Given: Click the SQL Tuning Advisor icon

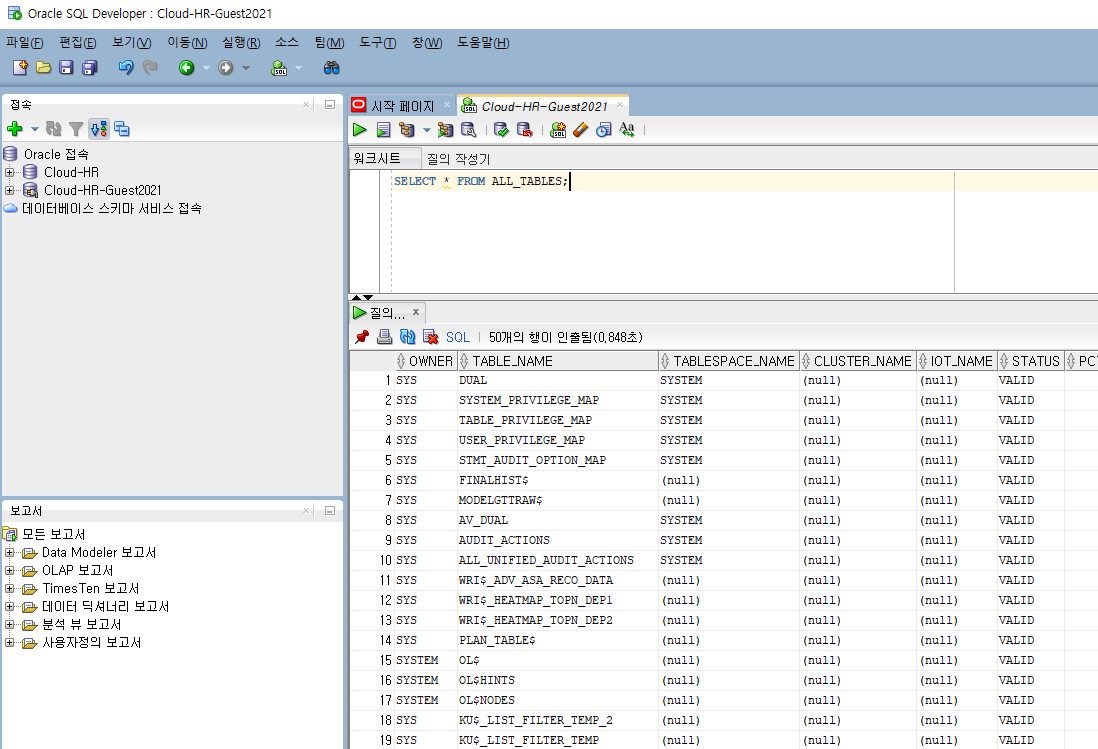Looking at the screenshot, I should pos(468,130).
